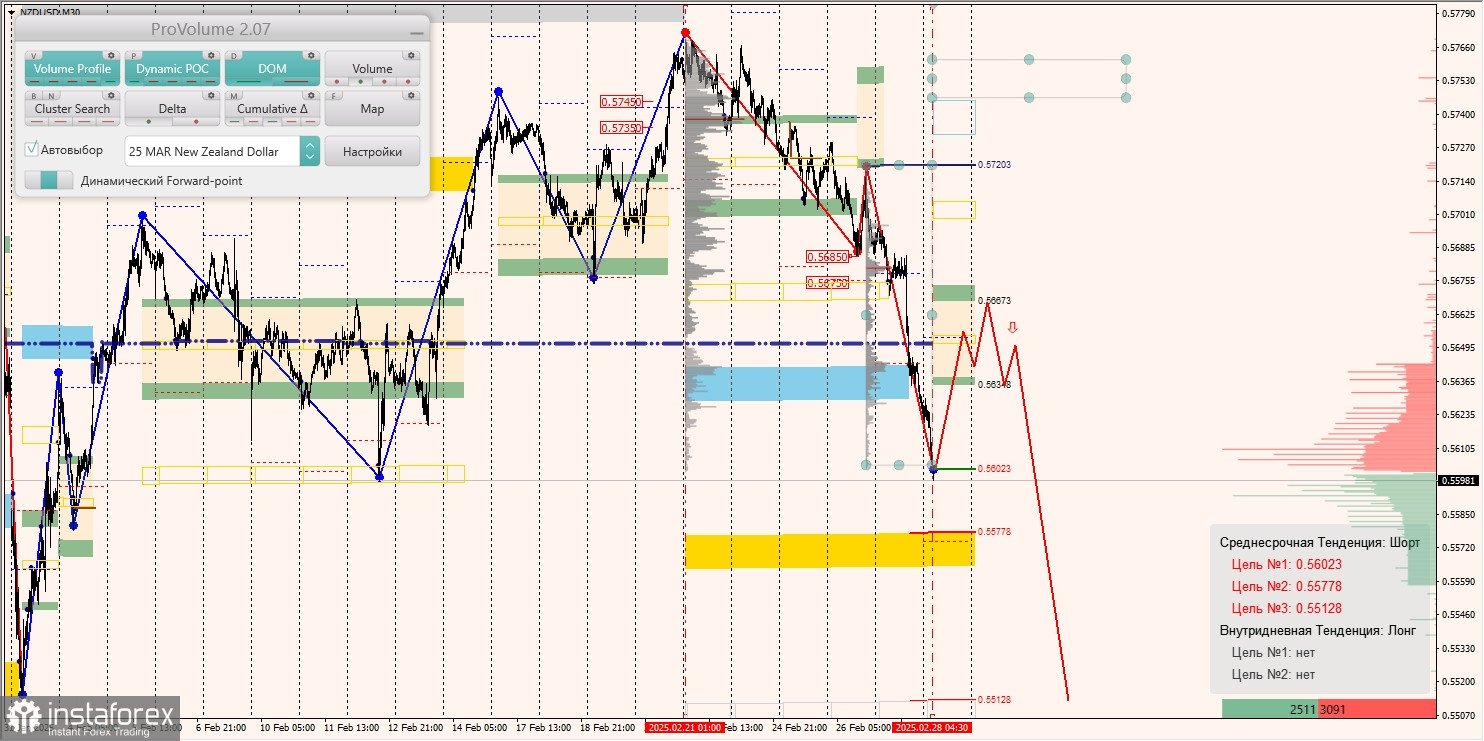
Task: Enable the Cluster Search indicator
Action: tap(72, 109)
